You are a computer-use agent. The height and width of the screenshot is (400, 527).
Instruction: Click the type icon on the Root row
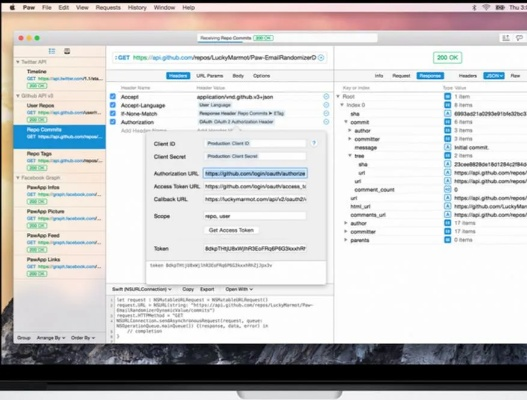click(448, 96)
